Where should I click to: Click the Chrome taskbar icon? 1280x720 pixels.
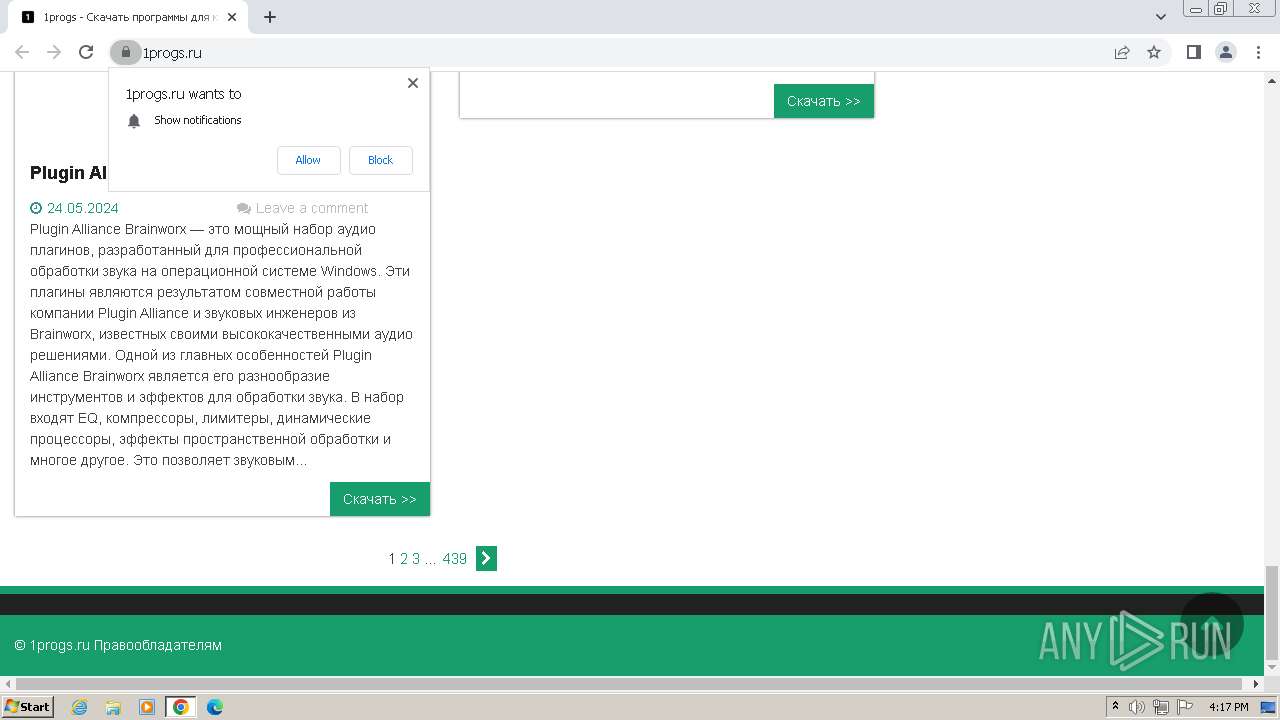pyautogui.click(x=181, y=707)
